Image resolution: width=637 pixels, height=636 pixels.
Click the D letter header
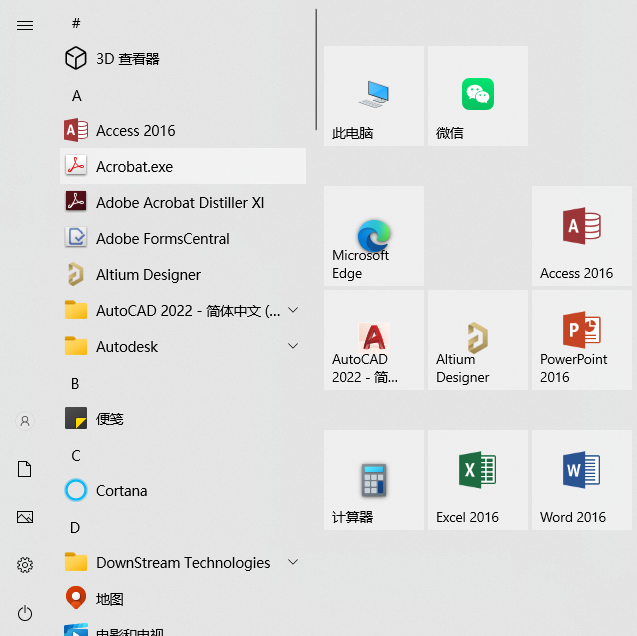tap(75, 528)
